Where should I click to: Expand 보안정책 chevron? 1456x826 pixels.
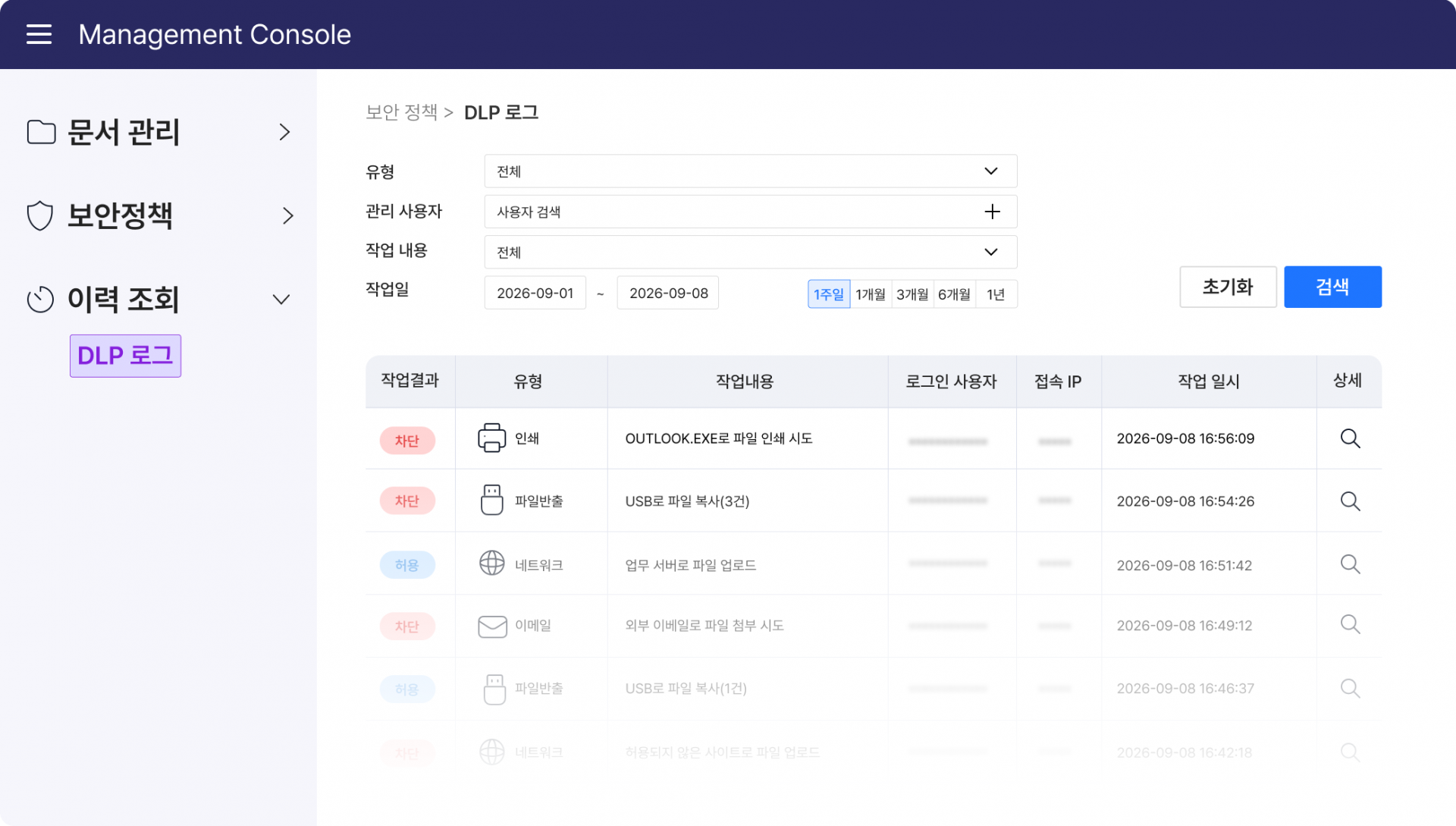(x=287, y=215)
